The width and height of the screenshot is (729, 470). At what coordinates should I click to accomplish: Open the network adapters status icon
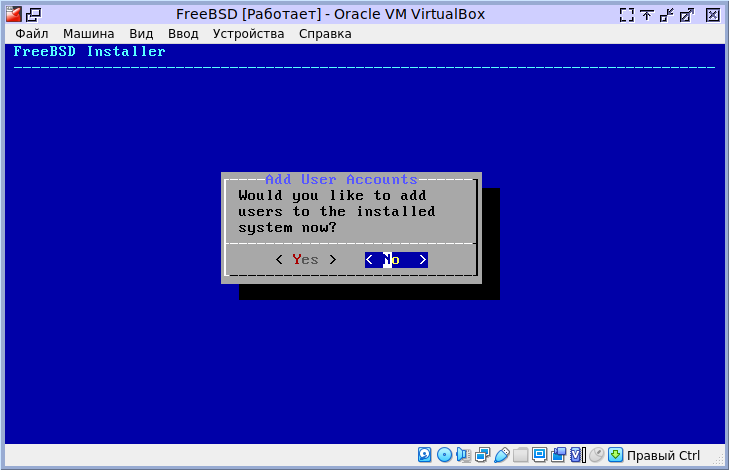483,455
